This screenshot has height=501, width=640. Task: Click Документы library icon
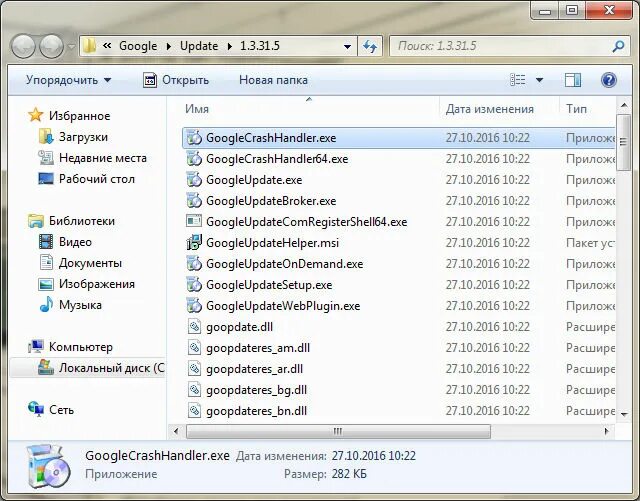(x=46, y=263)
